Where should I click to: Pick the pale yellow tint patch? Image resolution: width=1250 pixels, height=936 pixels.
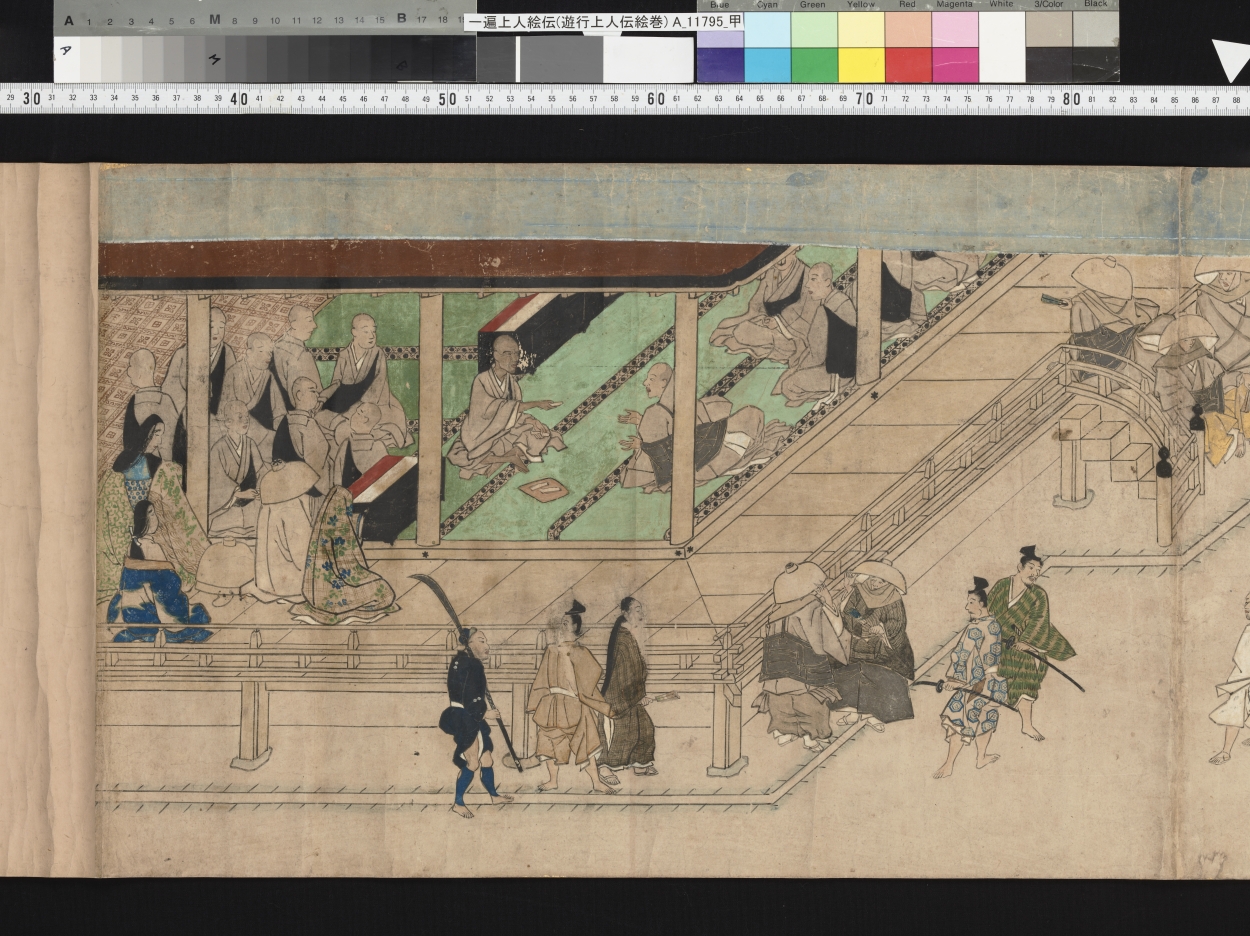click(861, 29)
